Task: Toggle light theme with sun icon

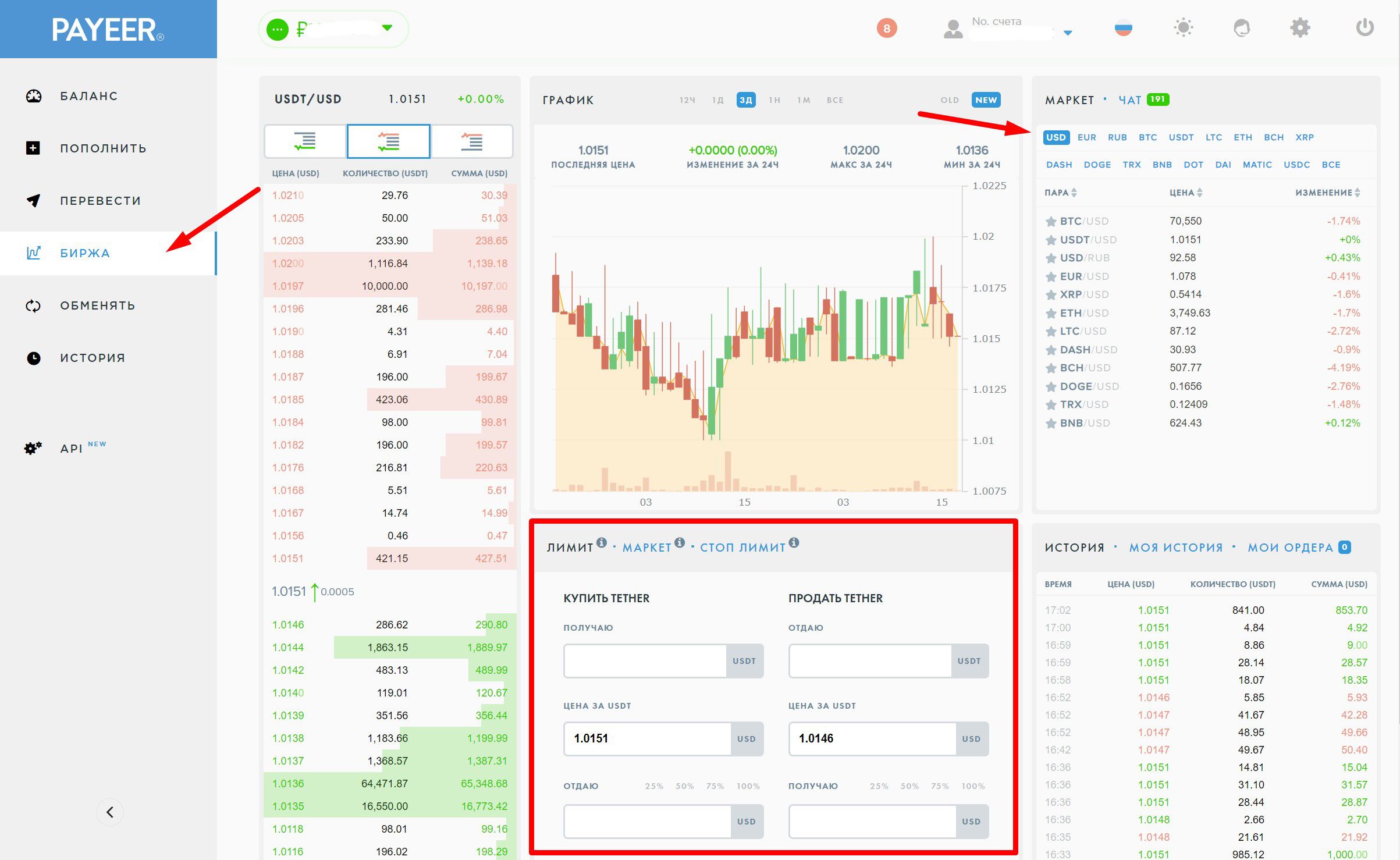Action: 1183,27
